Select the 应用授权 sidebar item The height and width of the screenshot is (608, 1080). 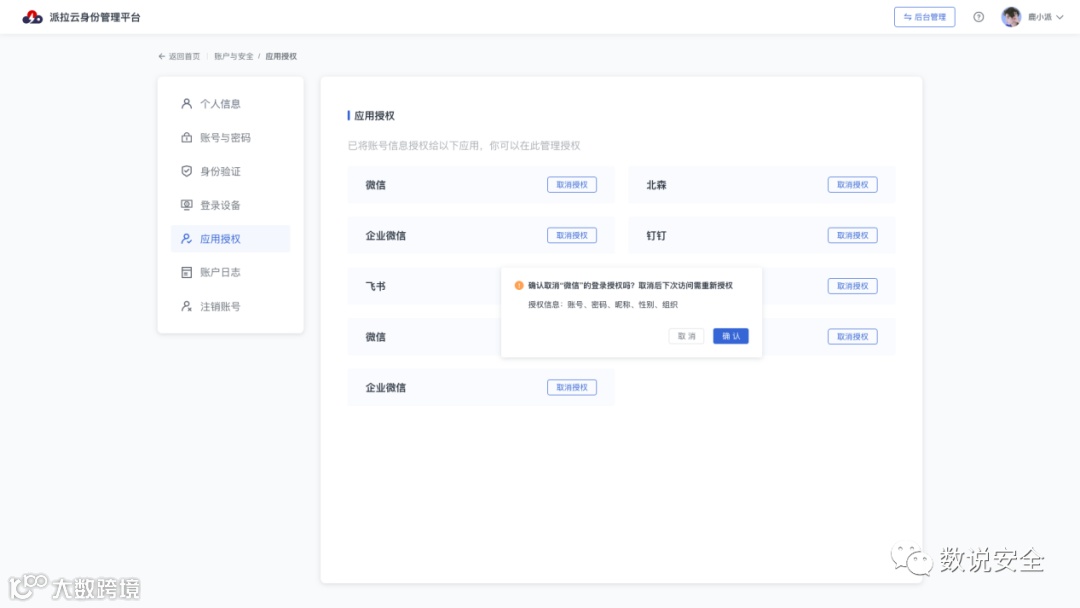[x=230, y=239]
